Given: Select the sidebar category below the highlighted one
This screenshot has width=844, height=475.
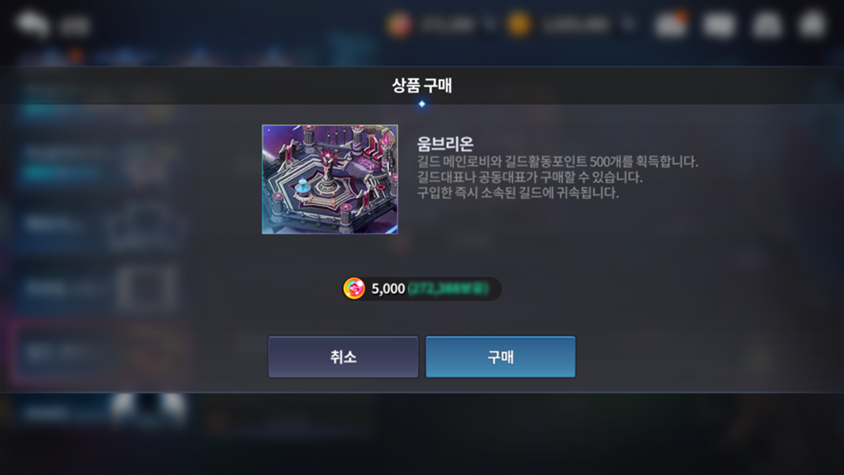Looking at the screenshot, I should [100, 410].
